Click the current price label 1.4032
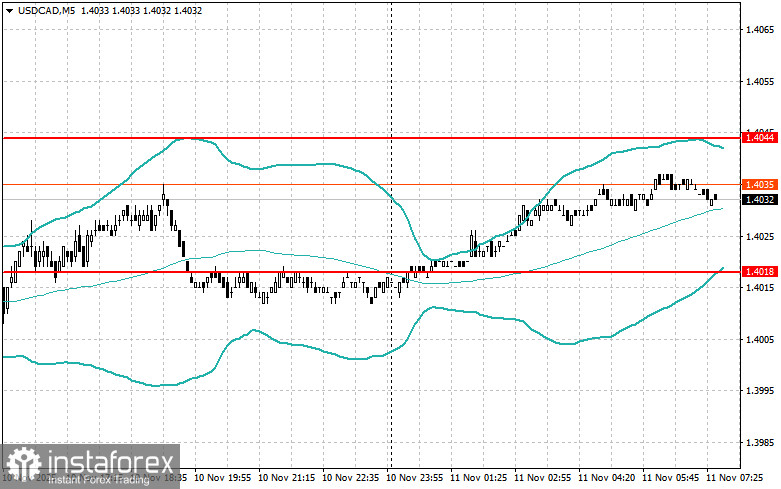 759,200
